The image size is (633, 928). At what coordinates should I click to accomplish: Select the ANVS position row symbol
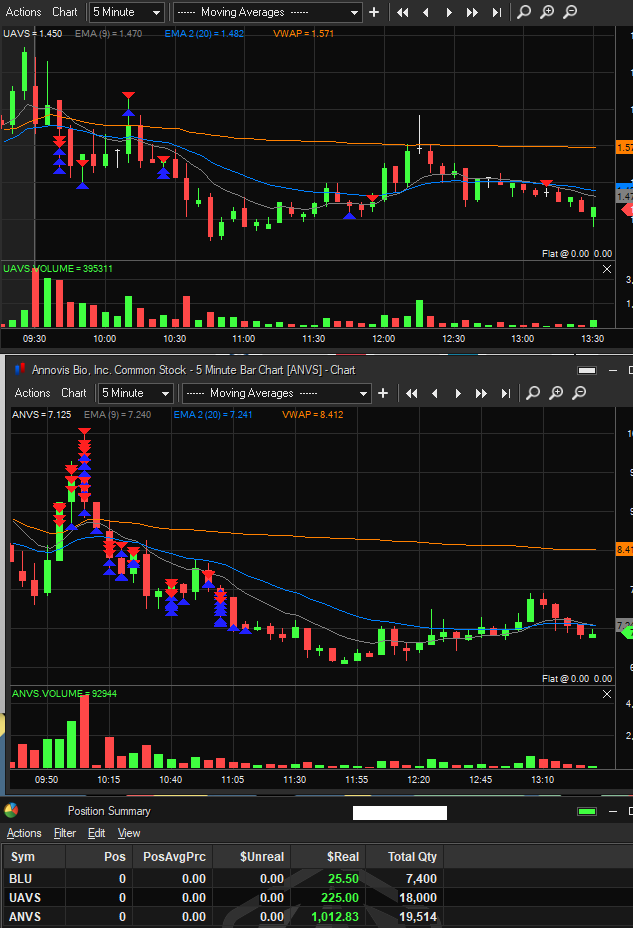point(25,917)
